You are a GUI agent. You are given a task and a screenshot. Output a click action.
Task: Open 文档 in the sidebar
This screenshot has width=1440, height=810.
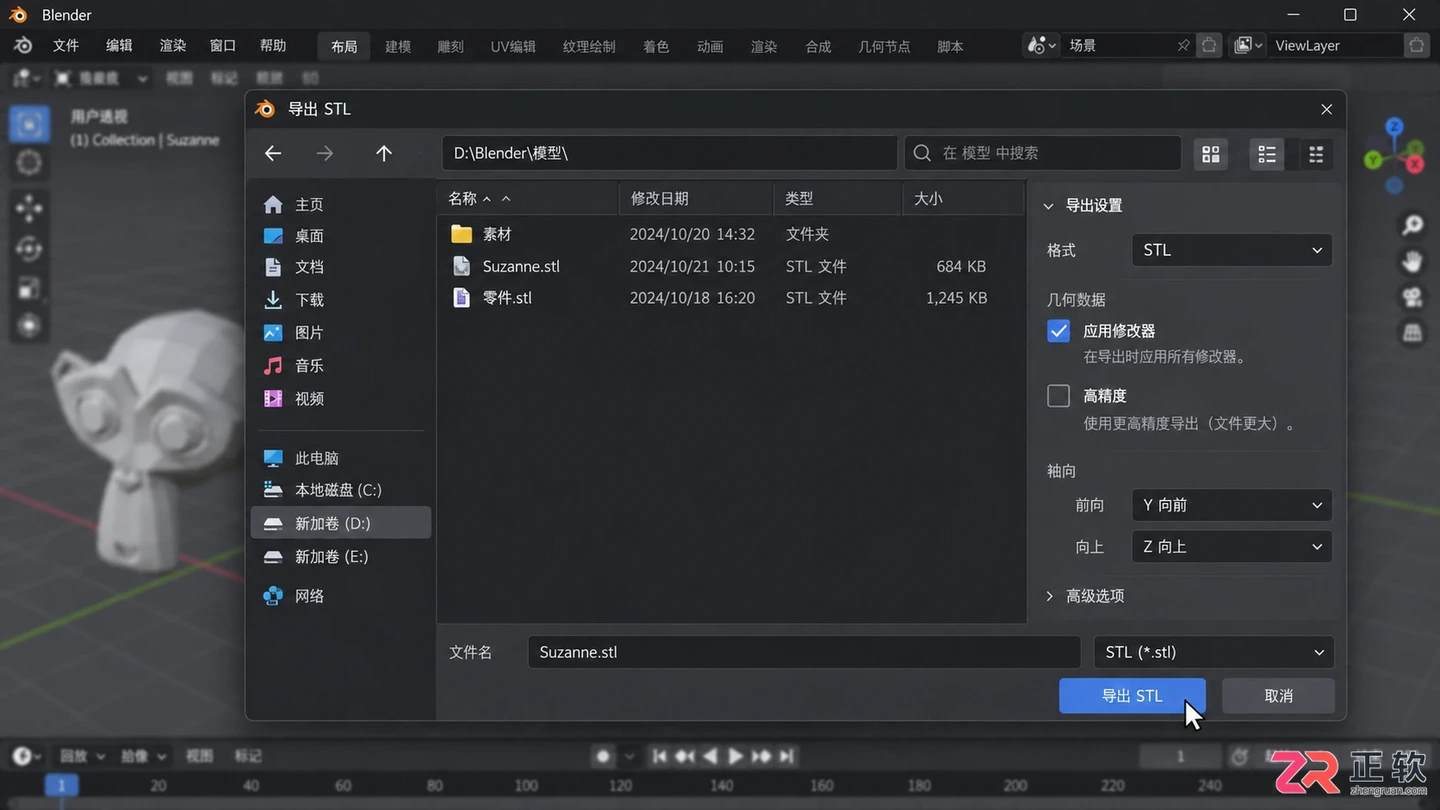pyautogui.click(x=340, y=267)
